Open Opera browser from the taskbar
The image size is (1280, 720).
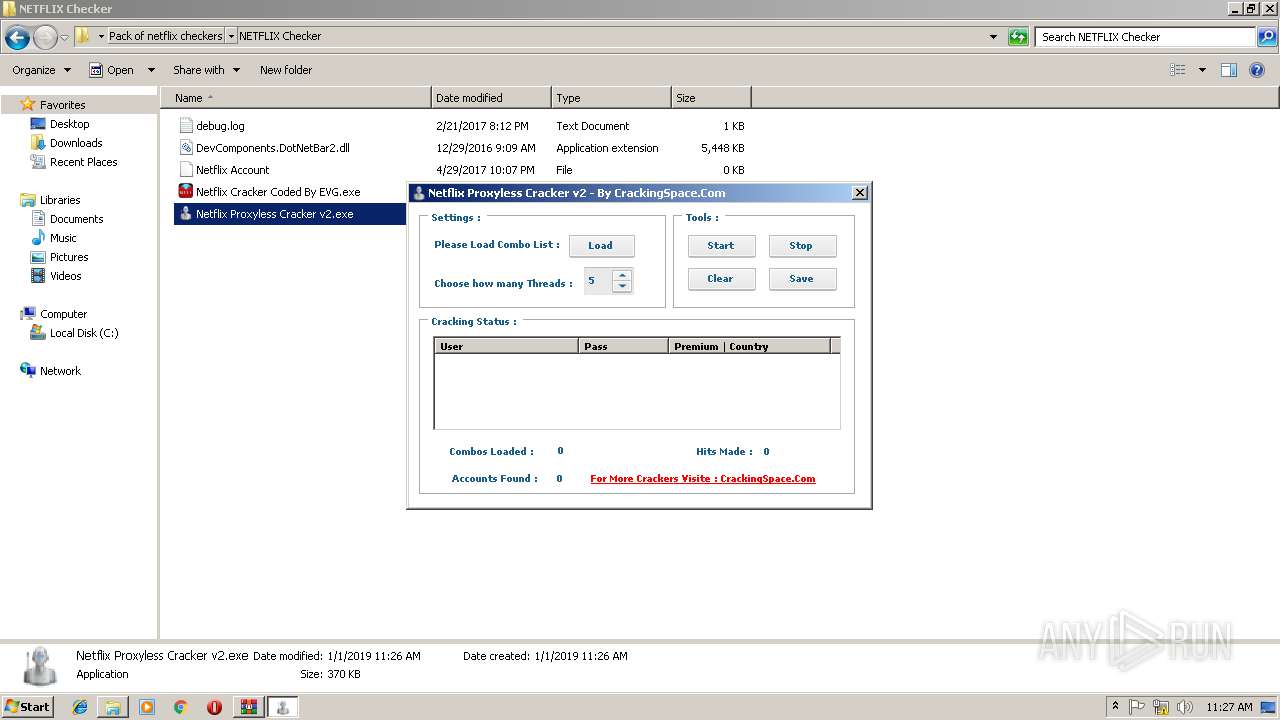tap(214, 707)
